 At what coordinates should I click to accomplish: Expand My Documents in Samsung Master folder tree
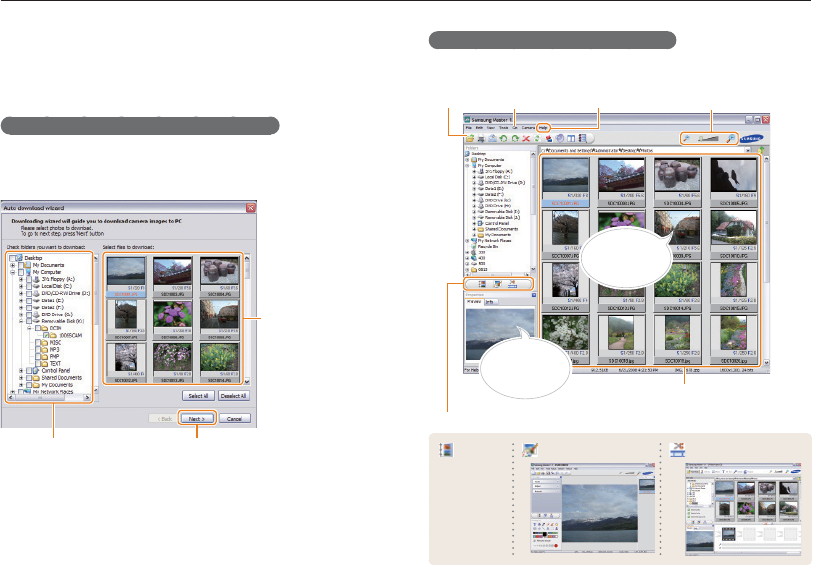pyautogui.click(x=468, y=160)
